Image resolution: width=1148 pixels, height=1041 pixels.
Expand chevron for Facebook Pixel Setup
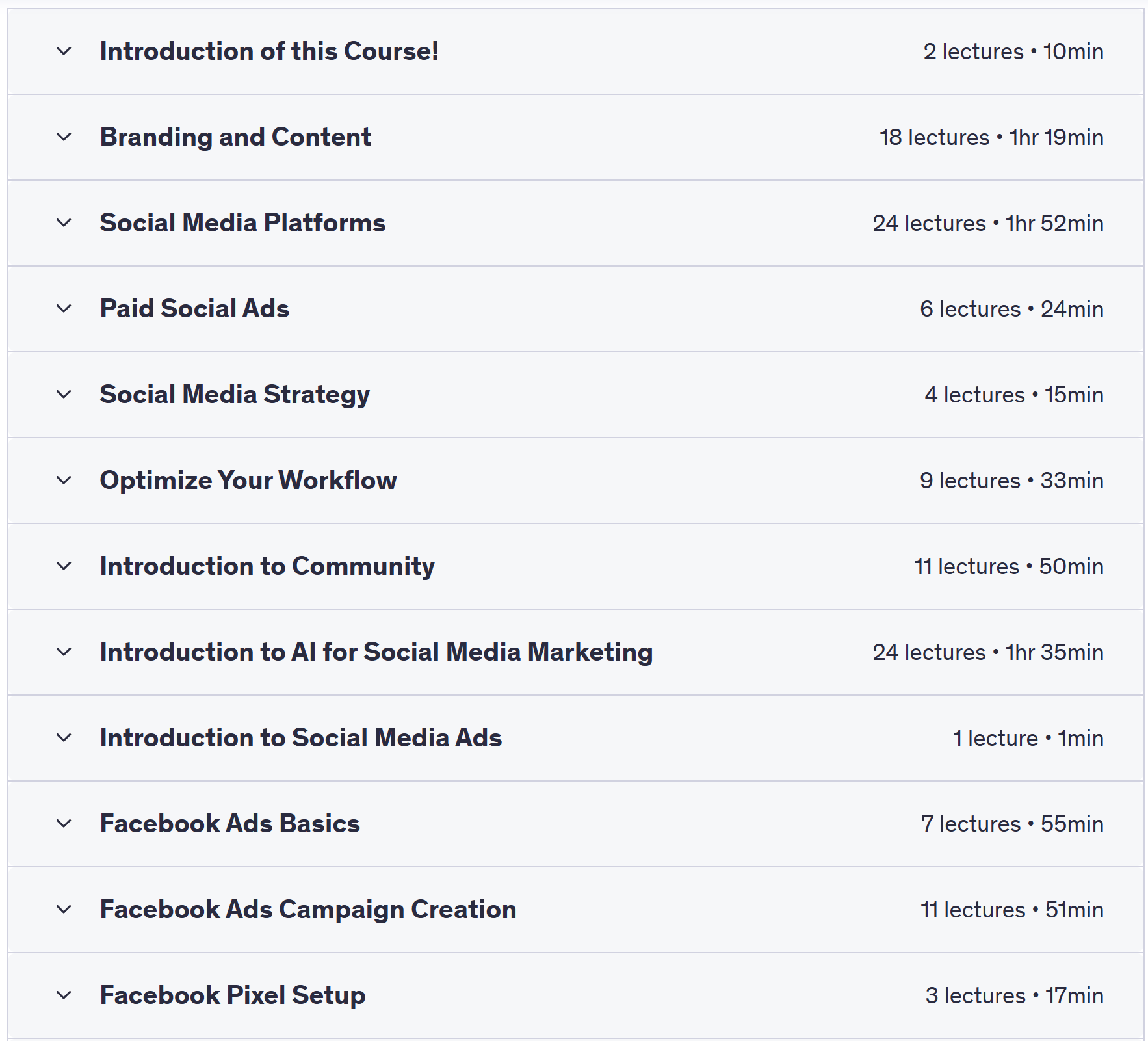point(64,995)
